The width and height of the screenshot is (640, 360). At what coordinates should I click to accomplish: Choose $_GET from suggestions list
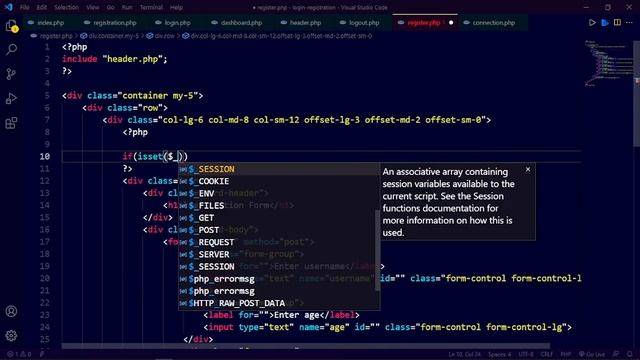[279, 218]
